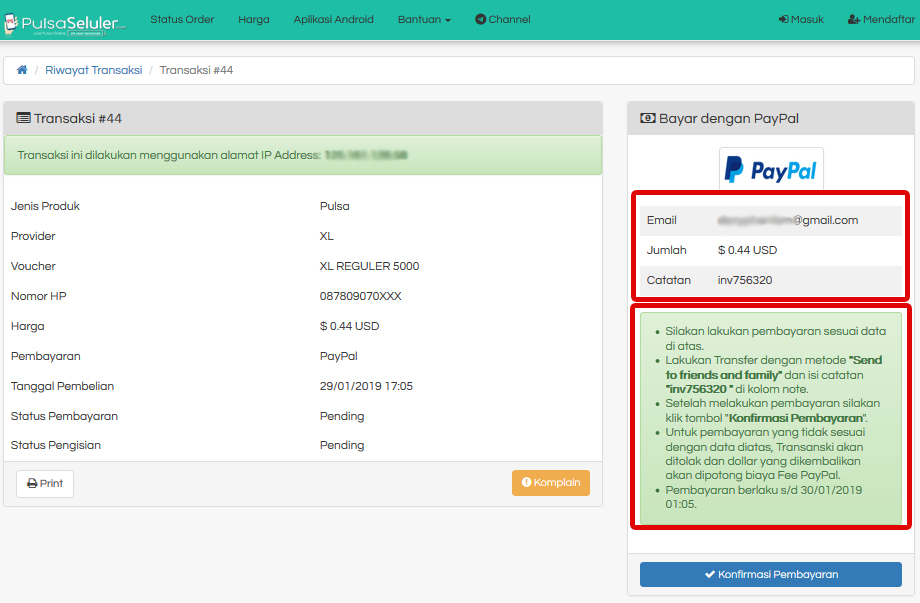Select the Harga value $ 0.44 USD
This screenshot has width=920, height=603.
pos(349,326)
